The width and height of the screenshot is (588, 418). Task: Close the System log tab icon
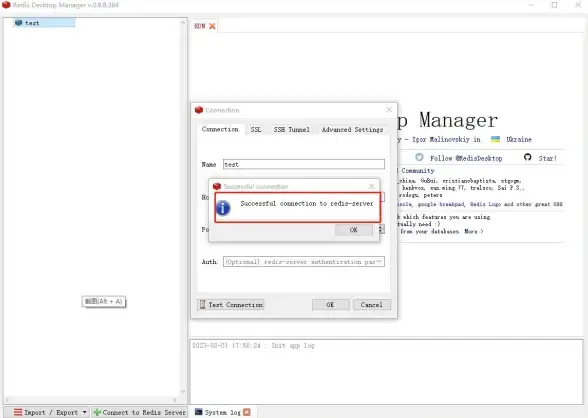click(247, 412)
